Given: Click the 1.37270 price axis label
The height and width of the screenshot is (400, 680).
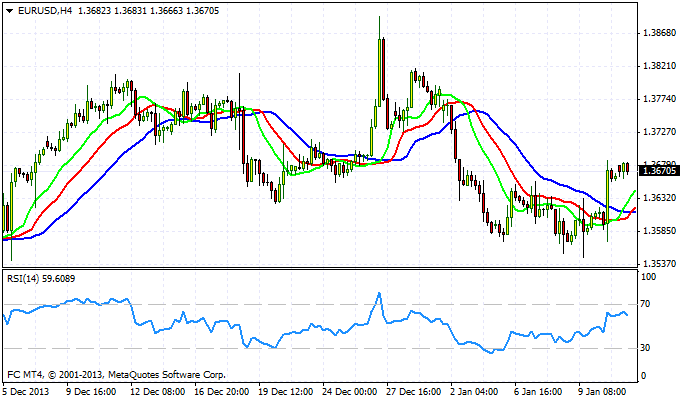Looking at the screenshot, I should [x=660, y=131].
